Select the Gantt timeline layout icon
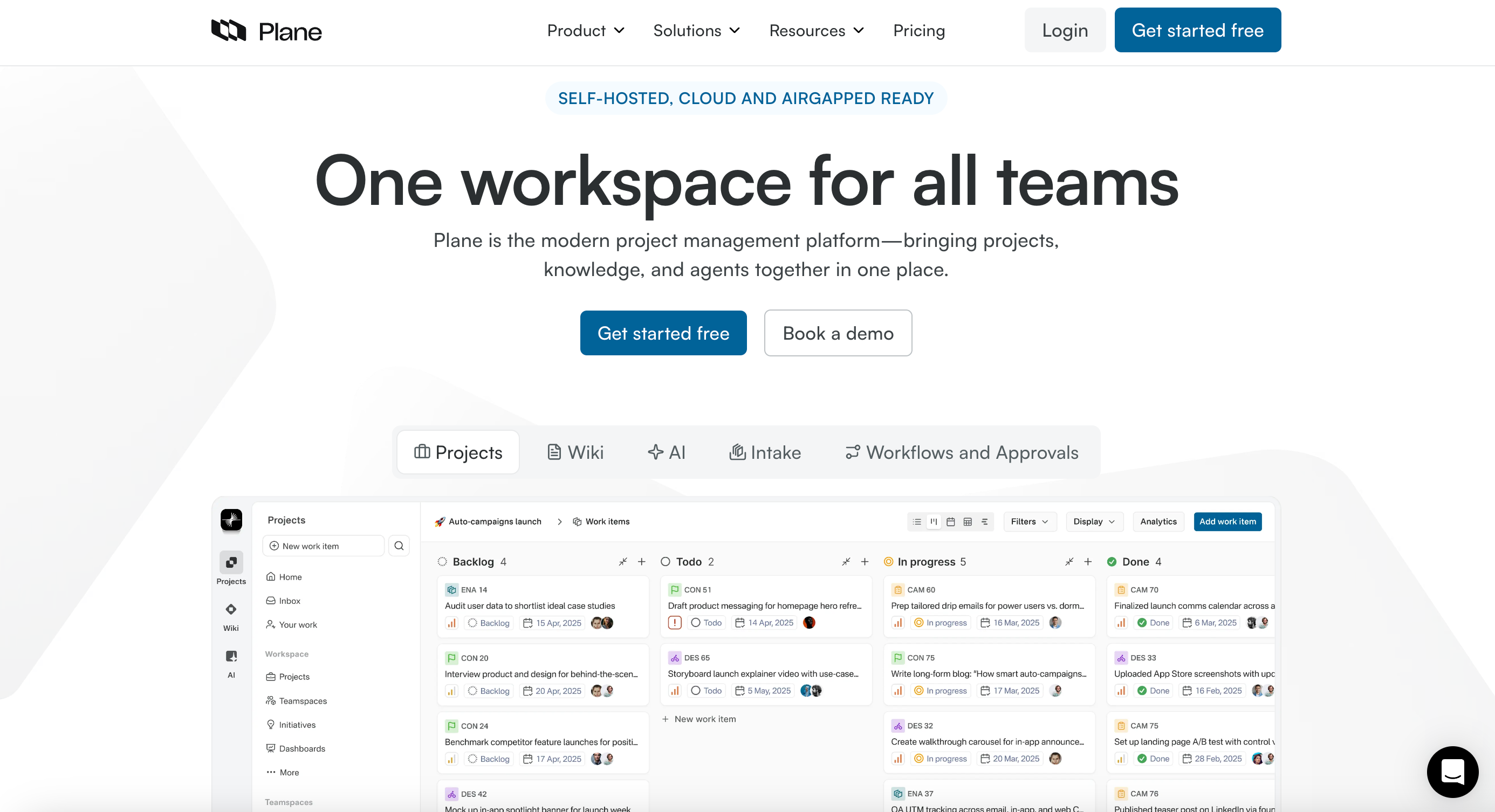The width and height of the screenshot is (1495, 812). [984, 521]
